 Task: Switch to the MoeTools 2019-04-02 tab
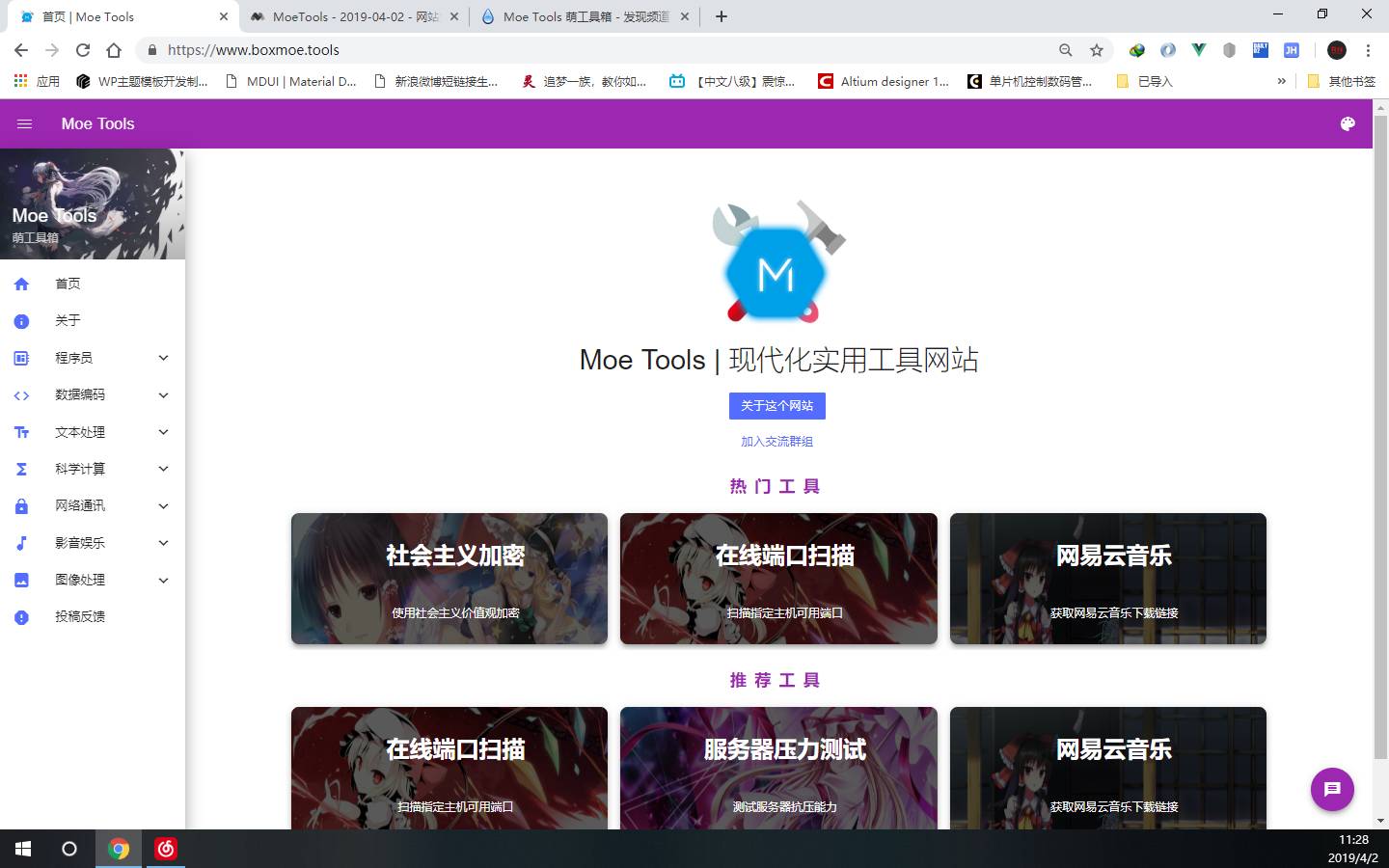[355, 16]
